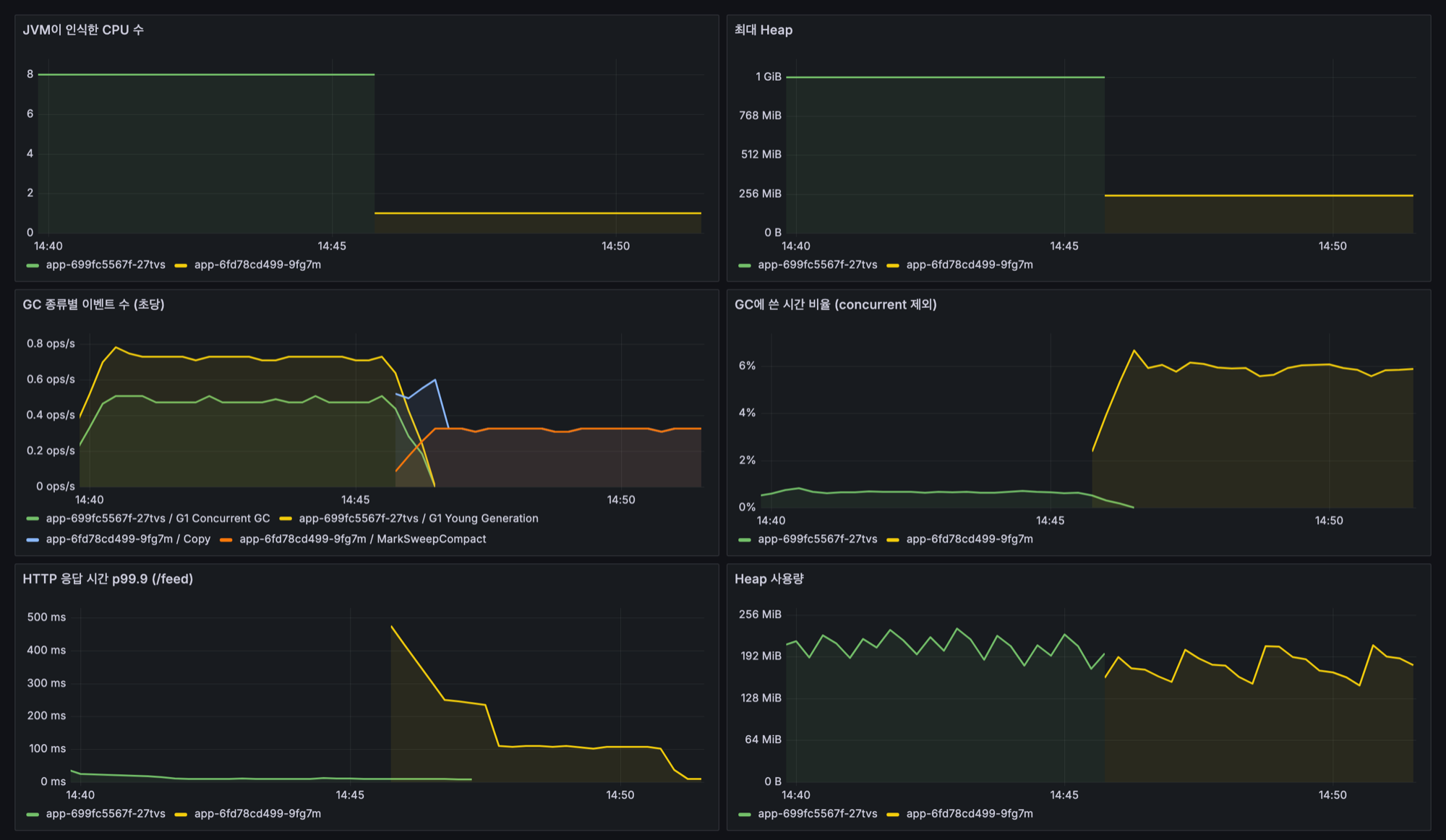1446x840 pixels.
Task: Click the '6%' axis label in GC time panel
Action: click(x=747, y=366)
